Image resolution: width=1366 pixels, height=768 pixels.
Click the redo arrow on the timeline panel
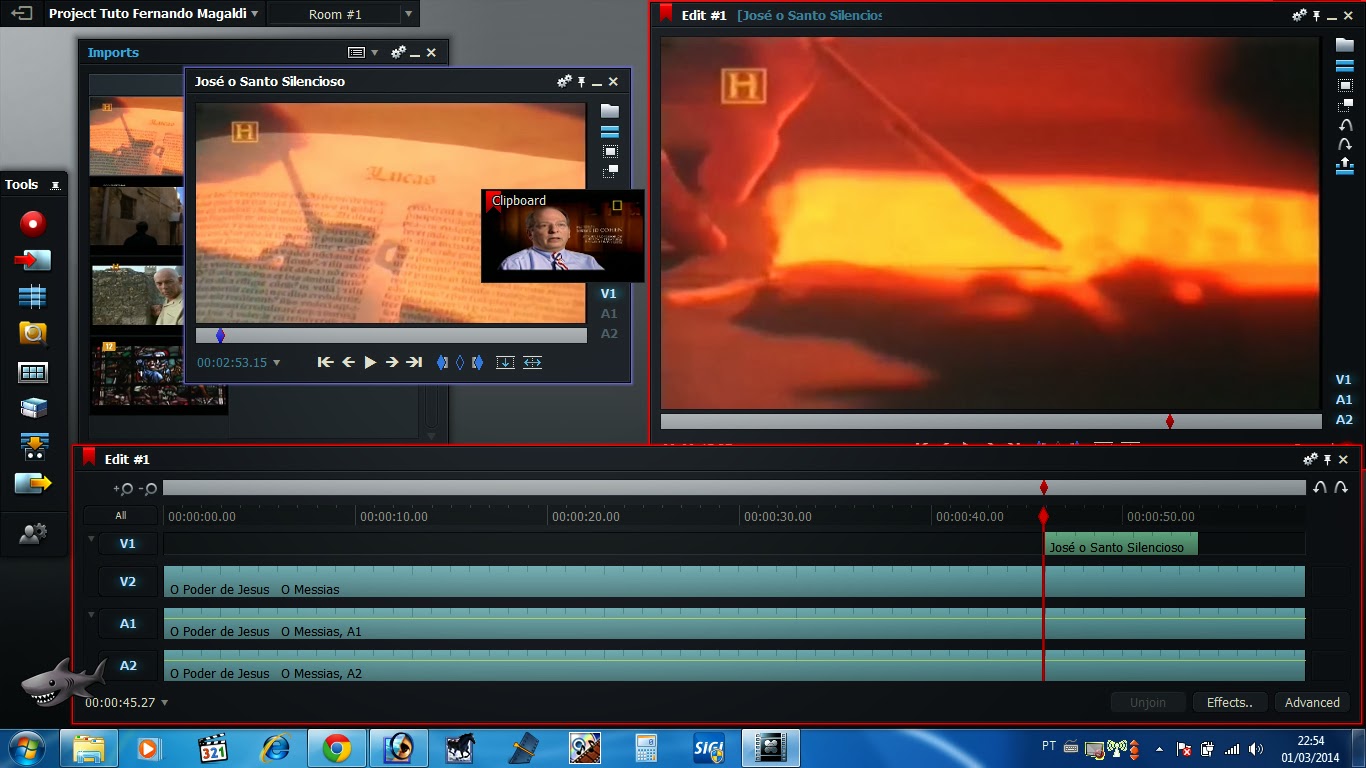click(1340, 488)
